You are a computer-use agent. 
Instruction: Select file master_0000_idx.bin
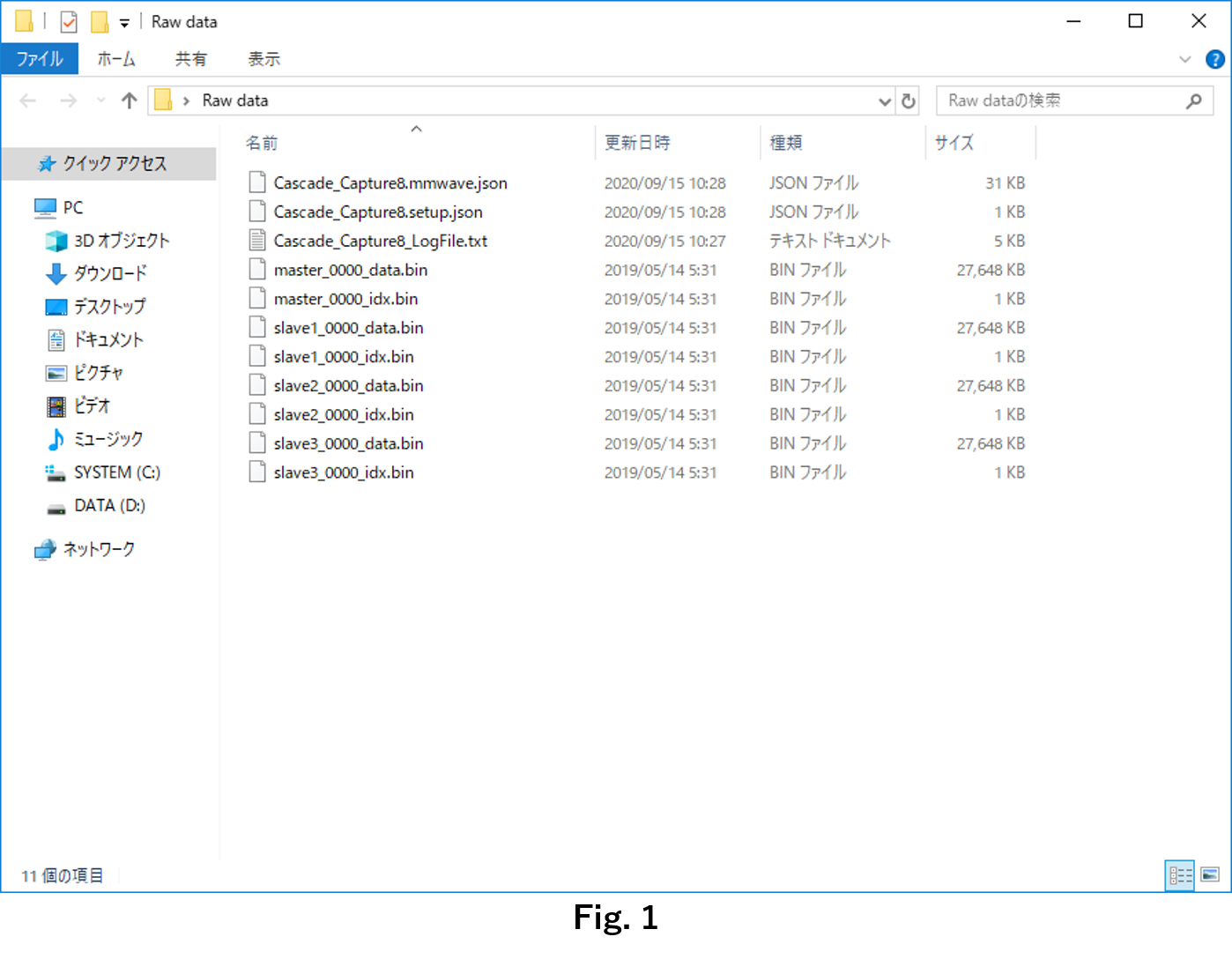(x=345, y=299)
